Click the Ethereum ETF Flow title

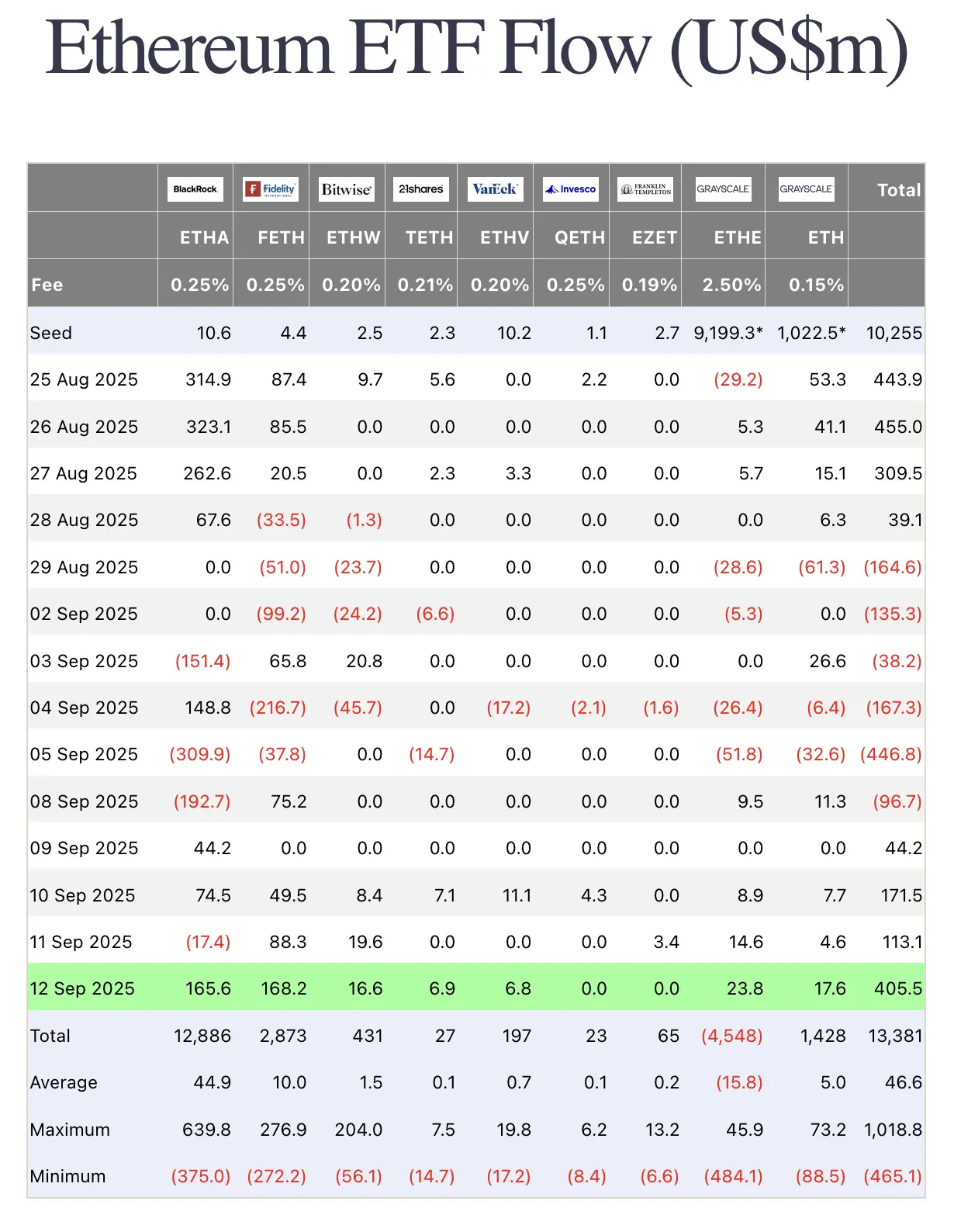pyautogui.click(x=476, y=48)
